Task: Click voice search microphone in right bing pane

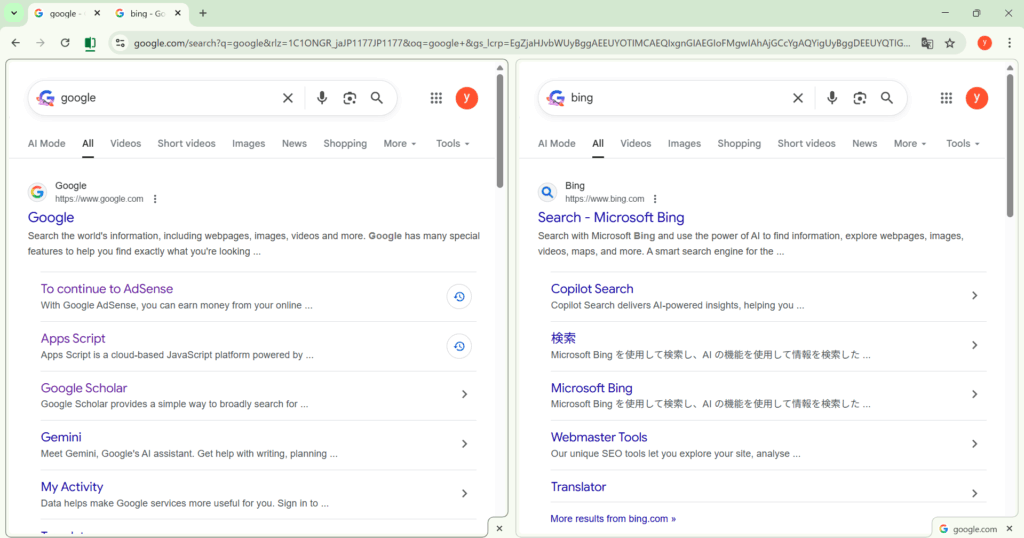Action: click(831, 98)
